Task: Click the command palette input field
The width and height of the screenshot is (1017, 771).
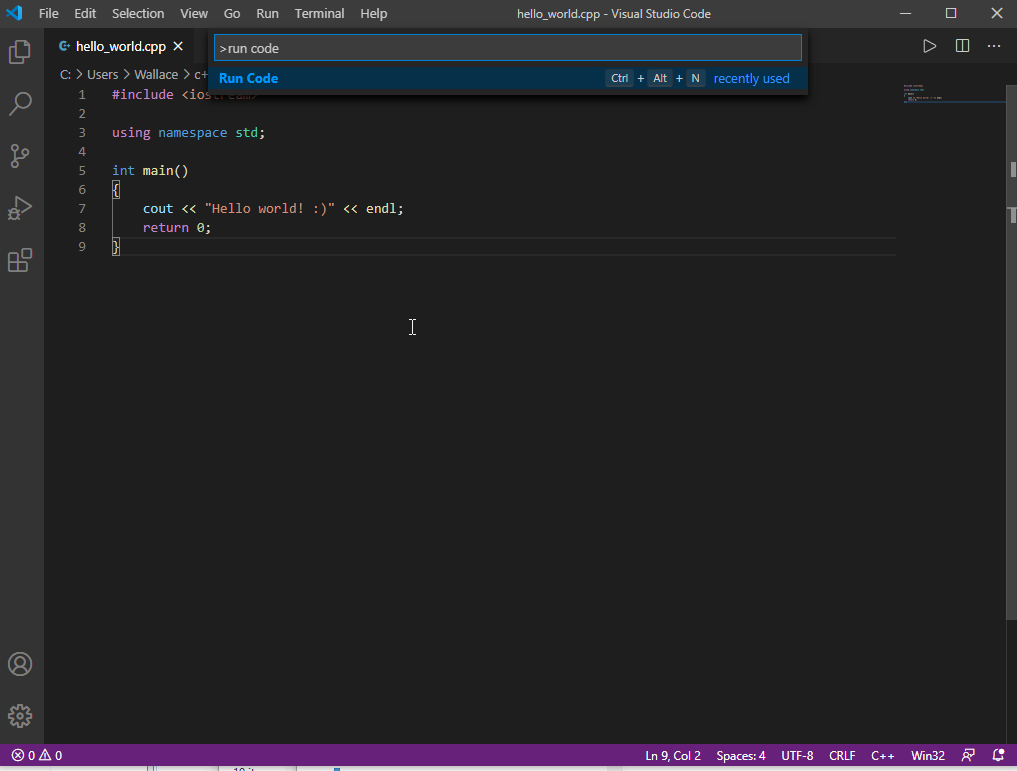Action: pos(508,48)
